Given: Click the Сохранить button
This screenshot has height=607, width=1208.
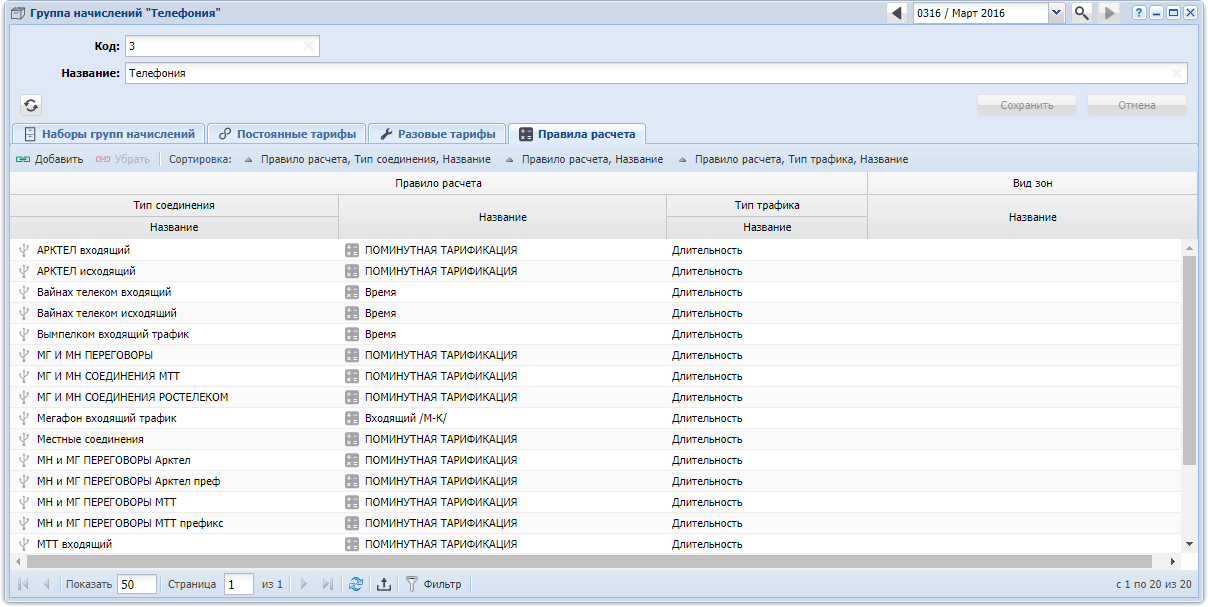Looking at the screenshot, I should click(x=1027, y=105).
